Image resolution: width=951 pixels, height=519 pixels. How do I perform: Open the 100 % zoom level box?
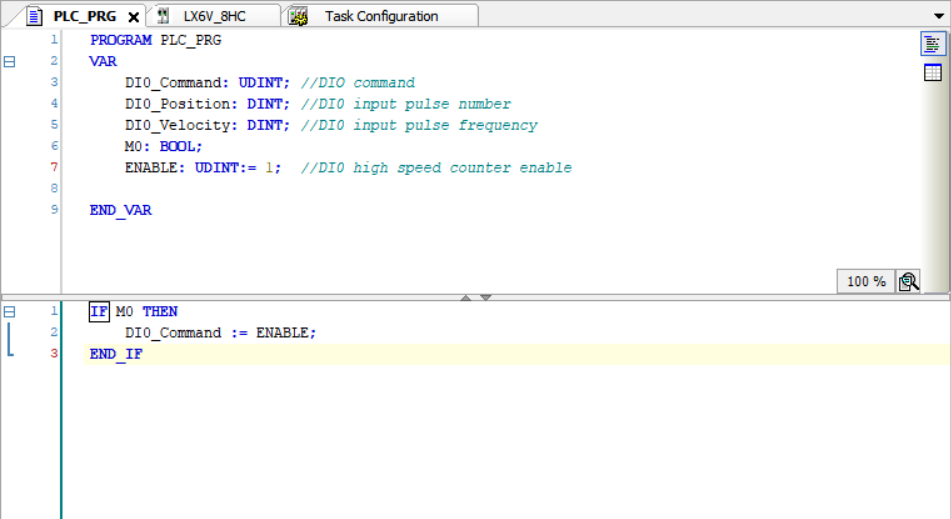(x=865, y=281)
